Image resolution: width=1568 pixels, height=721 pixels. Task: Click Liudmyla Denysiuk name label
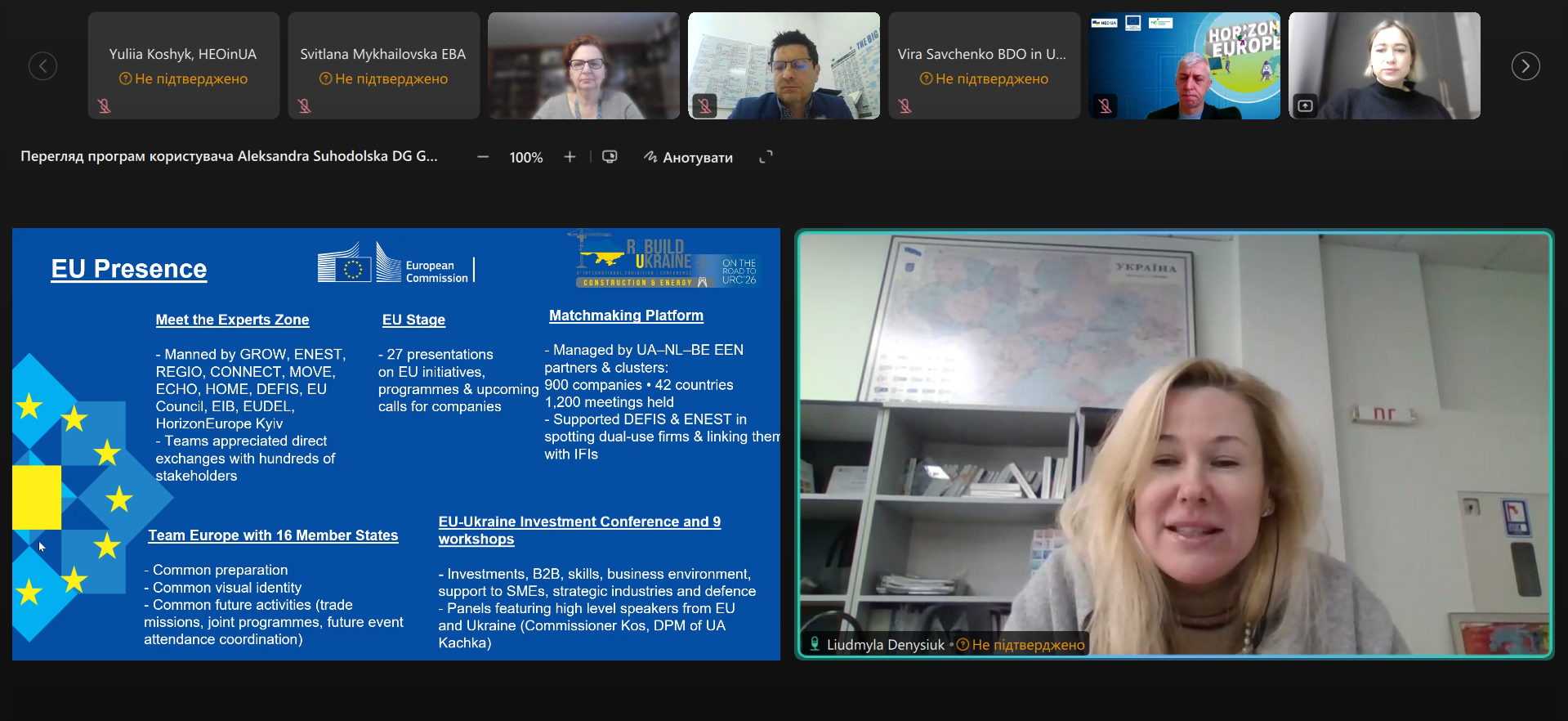pyautogui.click(x=885, y=645)
